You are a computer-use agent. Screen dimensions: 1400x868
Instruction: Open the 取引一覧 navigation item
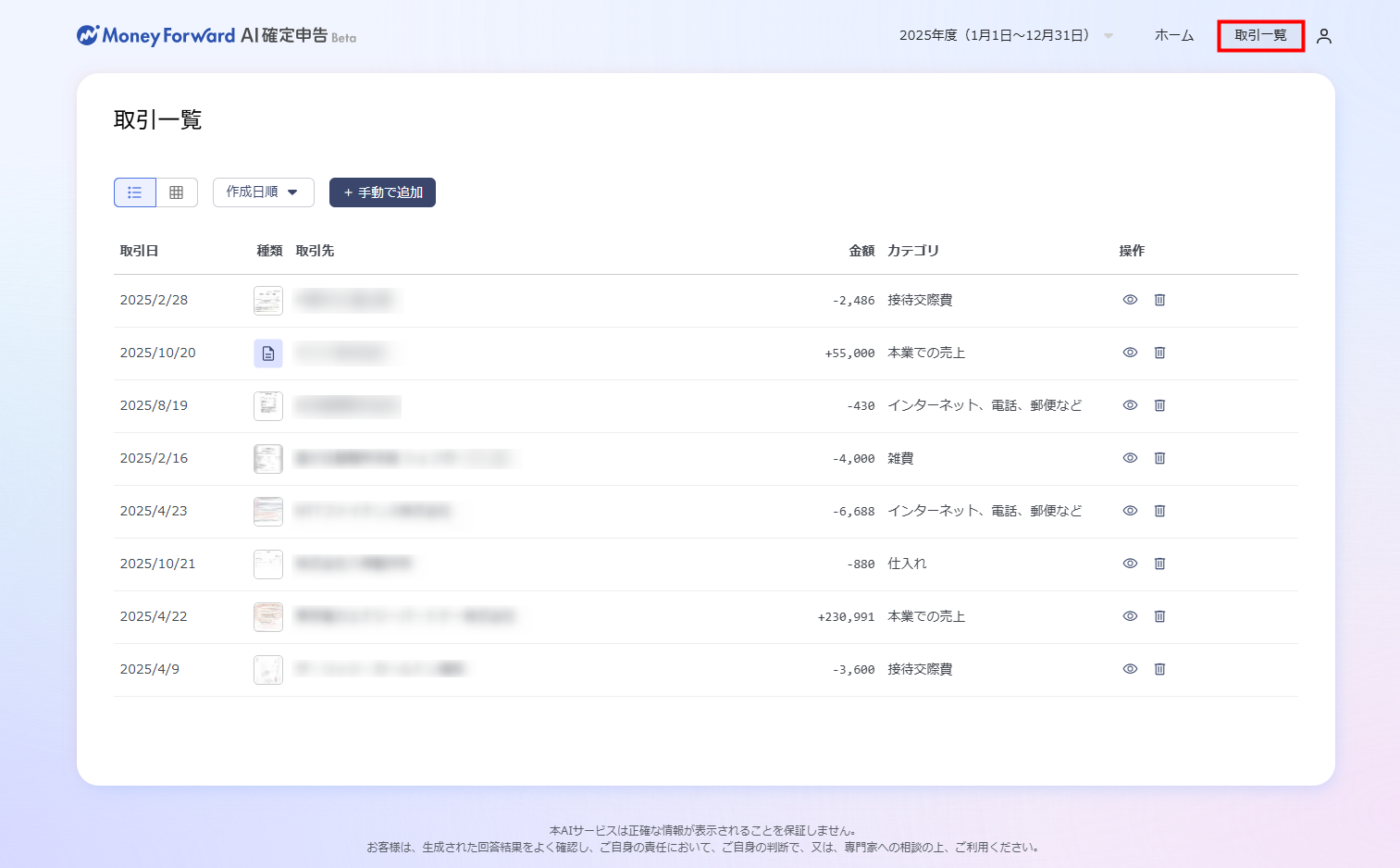(1260, 35)
